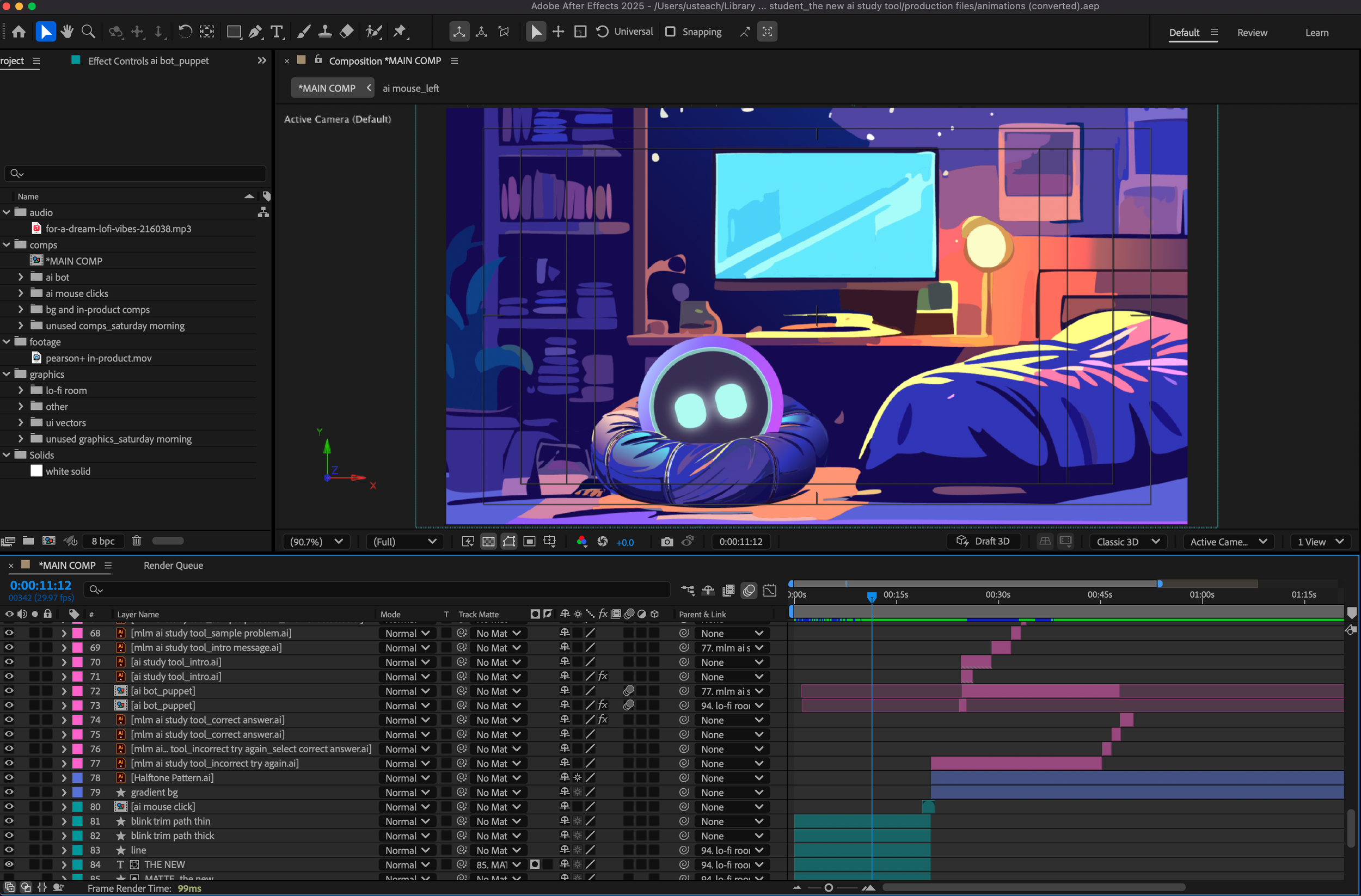Create new folder in Project panel
The image size is (1361, 896).
[28, 541]
